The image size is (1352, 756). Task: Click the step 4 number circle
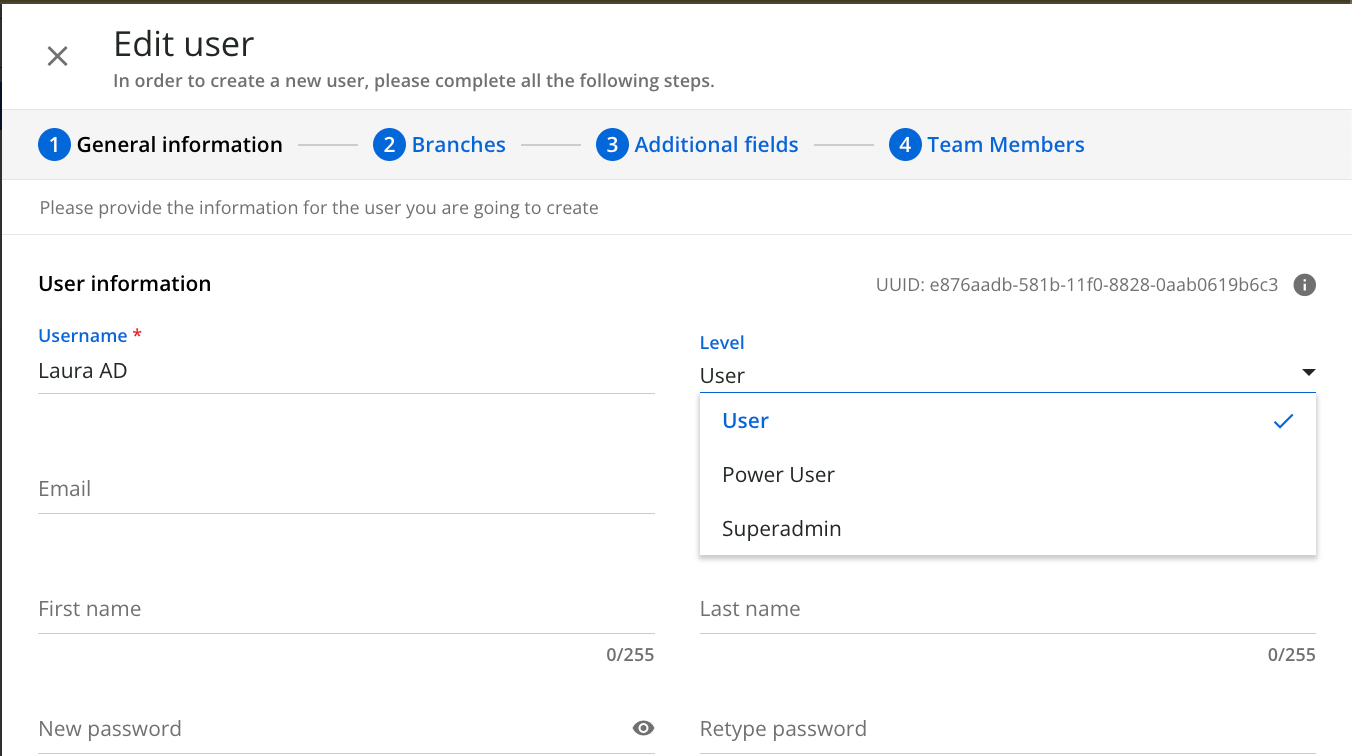905,145
